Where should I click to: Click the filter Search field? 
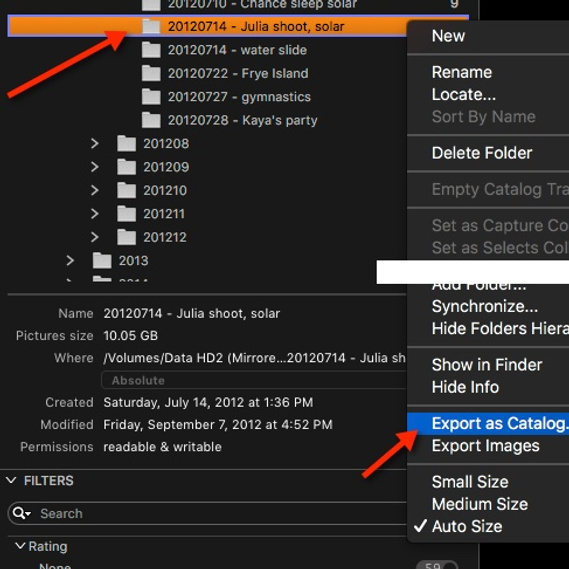coord(207,513)
